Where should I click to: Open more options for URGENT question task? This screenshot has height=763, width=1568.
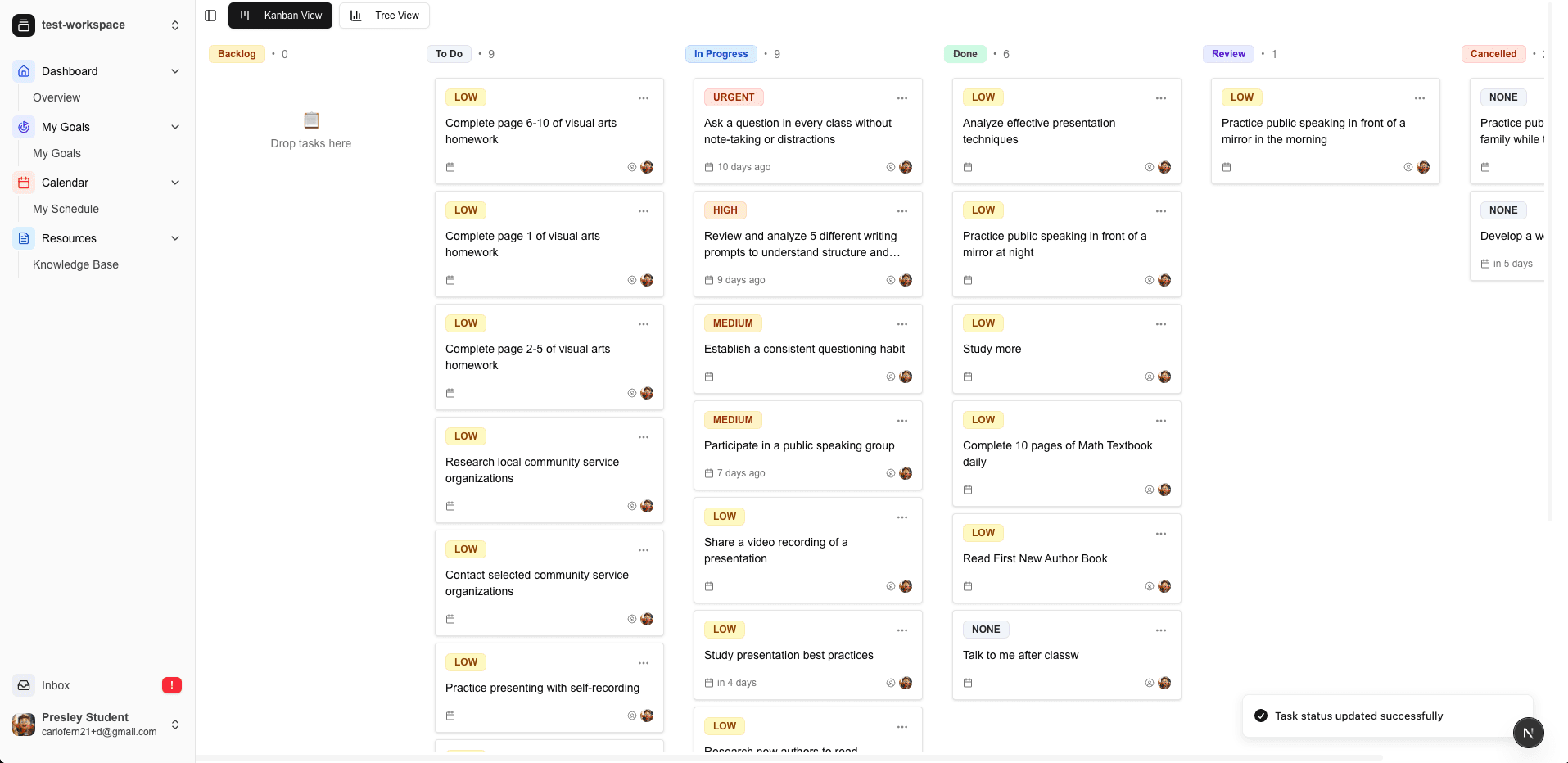tap(901, 98)
